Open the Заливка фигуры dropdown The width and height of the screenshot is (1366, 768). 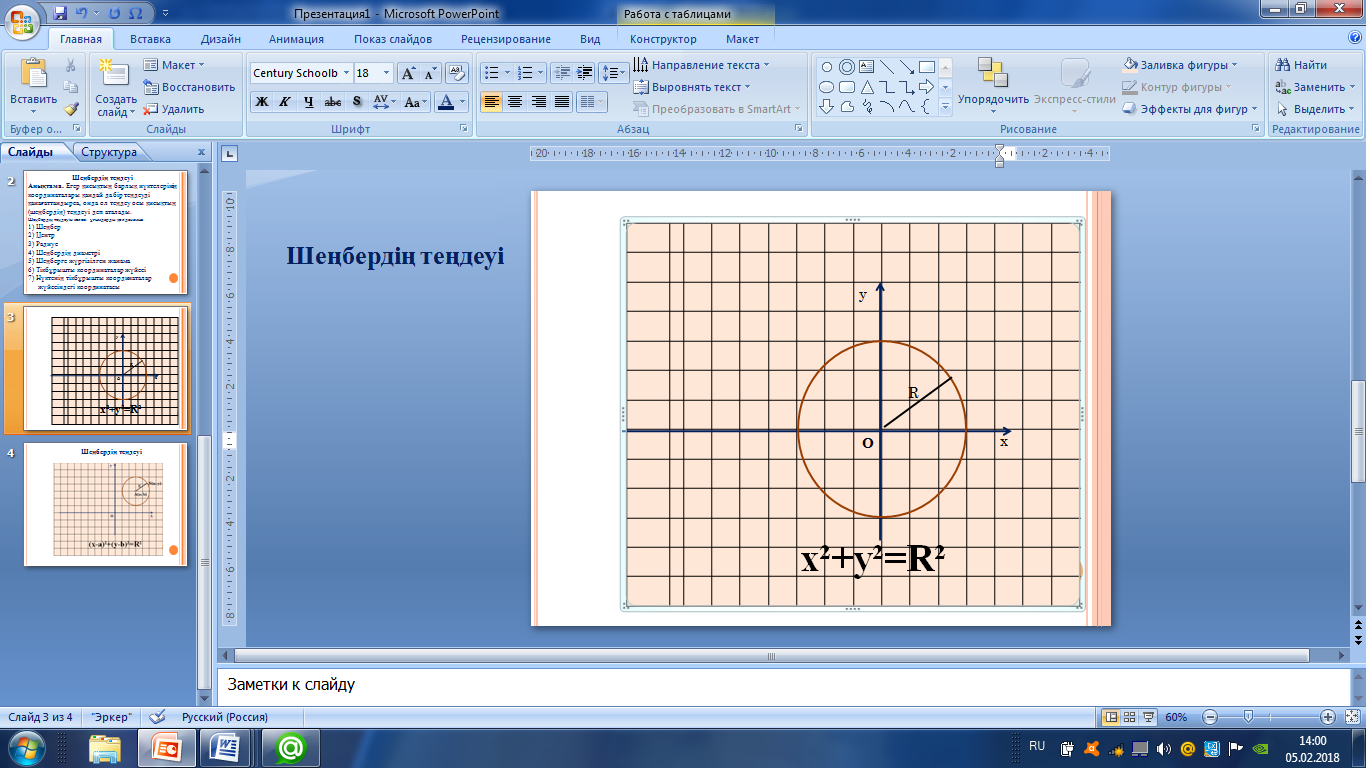click(1181, 65)
